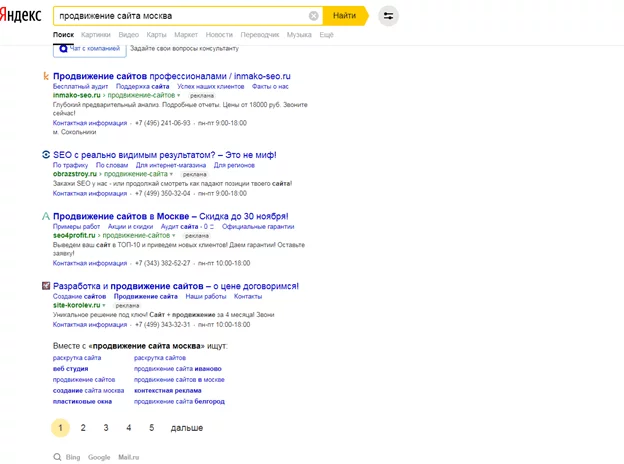The height and width of the screenshot is (464, 624).
Task: Click related query продвижение сайта иваново
Action: click(177, 368)
